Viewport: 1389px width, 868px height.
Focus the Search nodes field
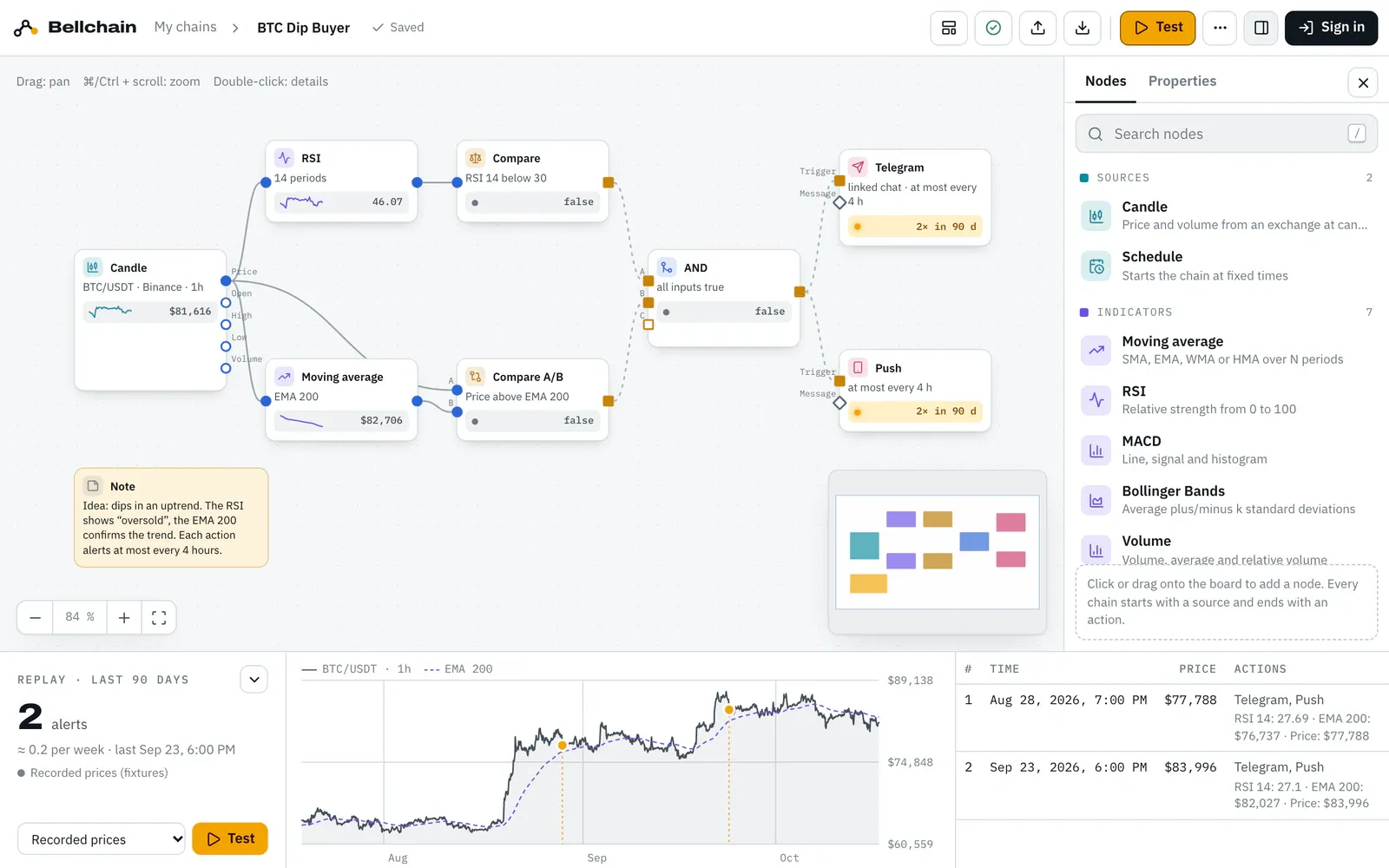coord(1226,134)
